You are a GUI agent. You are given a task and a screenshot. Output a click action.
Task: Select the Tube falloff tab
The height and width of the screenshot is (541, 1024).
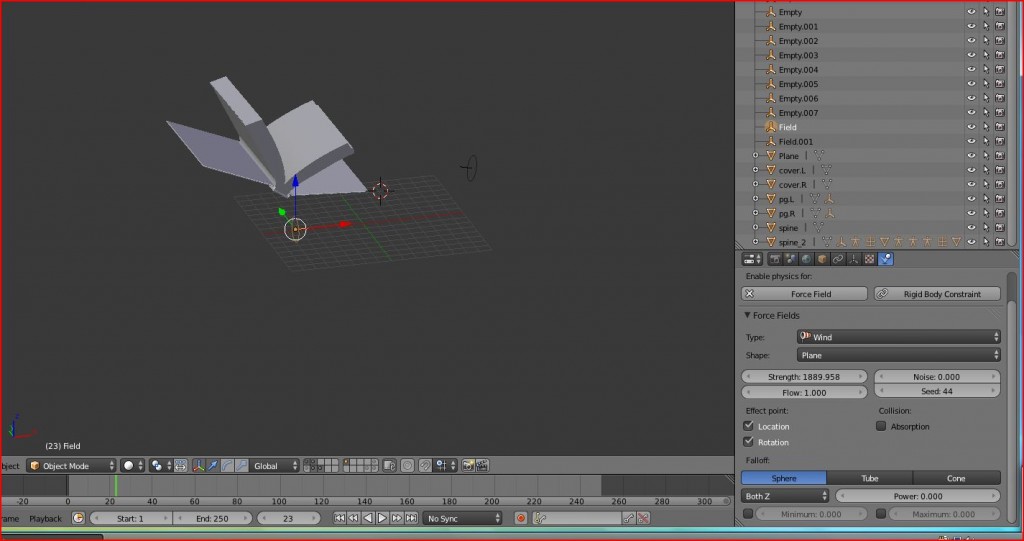tap(870, 478)
